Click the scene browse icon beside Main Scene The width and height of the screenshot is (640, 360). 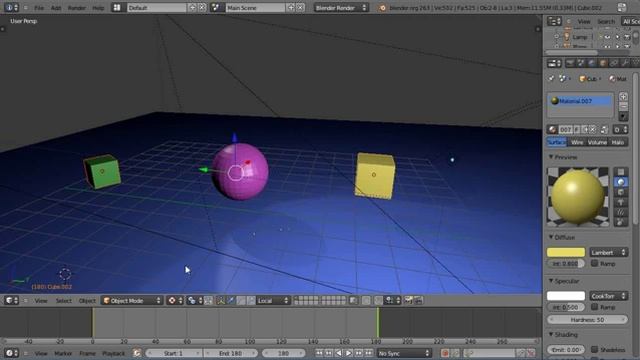click(x=216, y=7)
